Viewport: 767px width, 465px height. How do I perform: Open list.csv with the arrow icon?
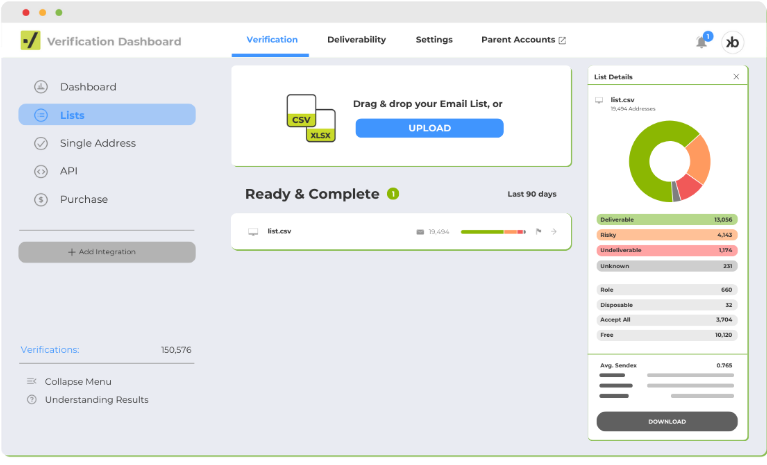[x=554, y=232]
